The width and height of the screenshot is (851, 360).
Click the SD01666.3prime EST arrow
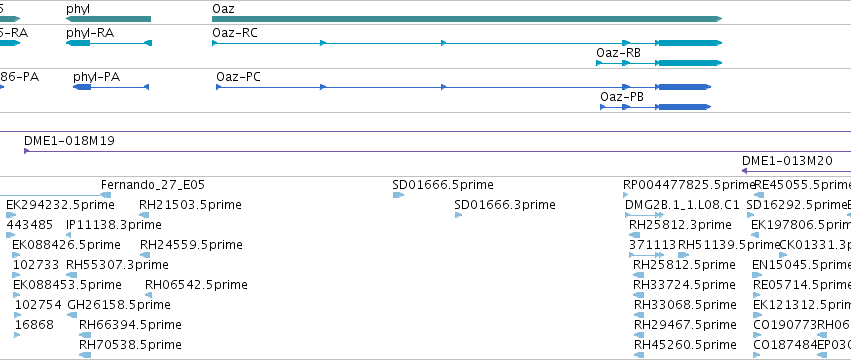pyautogui.click(x=458, y=215)
